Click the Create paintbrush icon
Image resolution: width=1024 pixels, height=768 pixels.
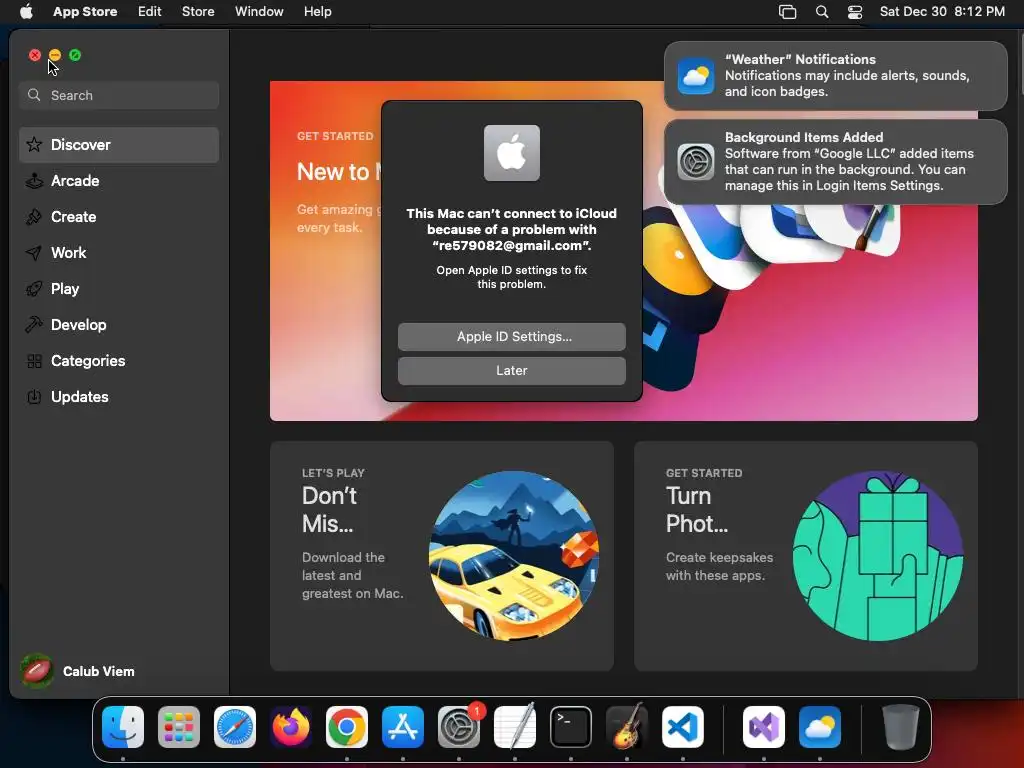coord(34,217)
